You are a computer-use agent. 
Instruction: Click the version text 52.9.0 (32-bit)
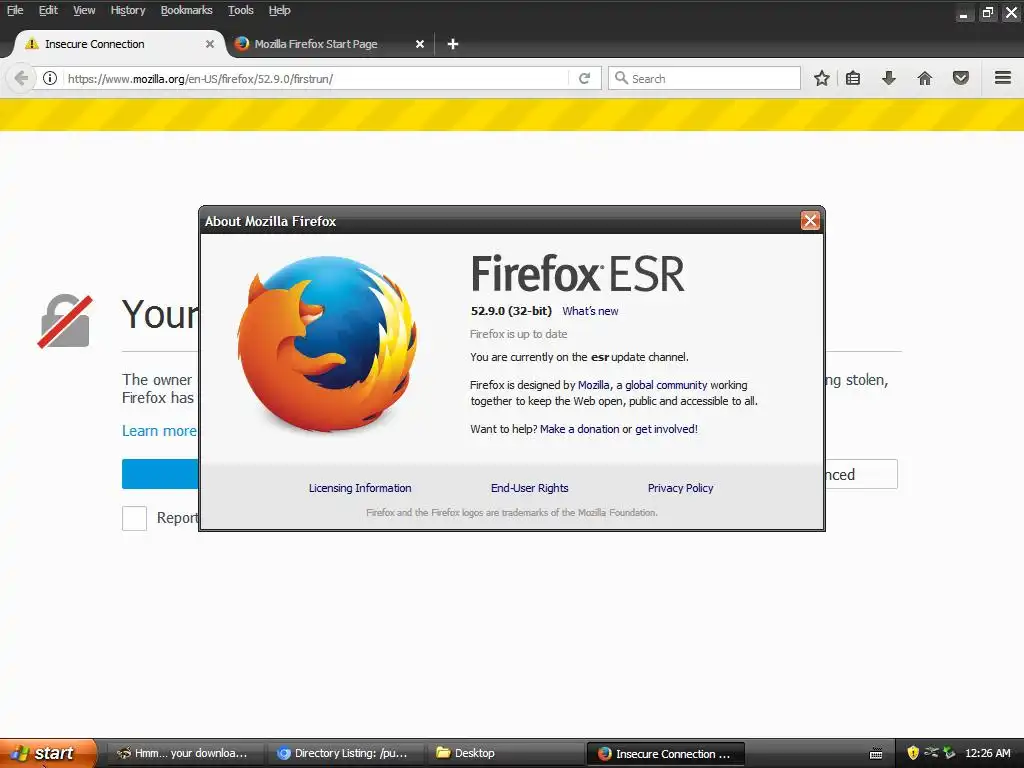(x=511, y=311)
